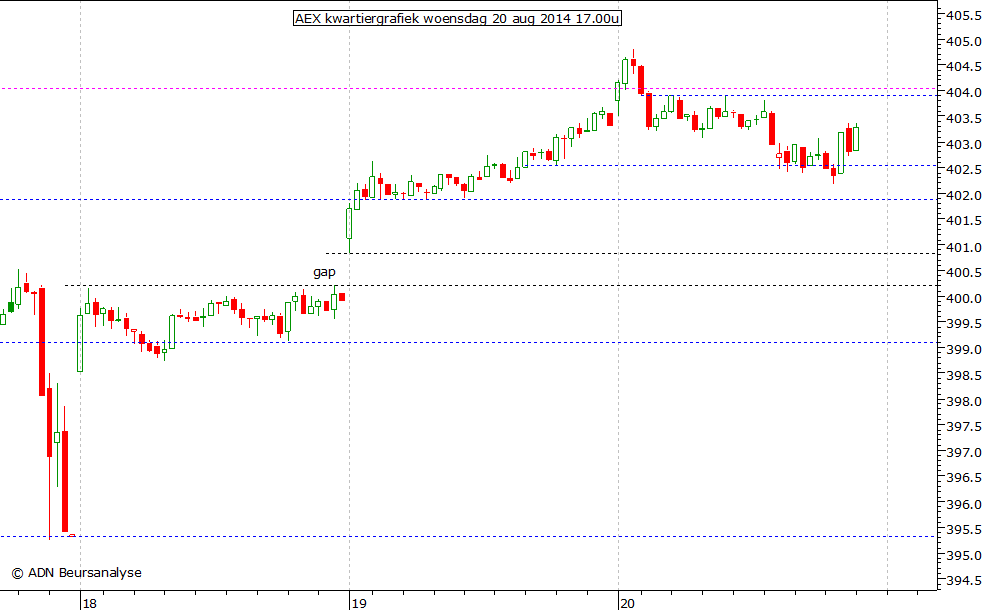Image resolution: width=985 pixels, height=610 pixels.
Task: Click the 398.0 price axis label
Action: pyautogui.click(x=964, y=401)
